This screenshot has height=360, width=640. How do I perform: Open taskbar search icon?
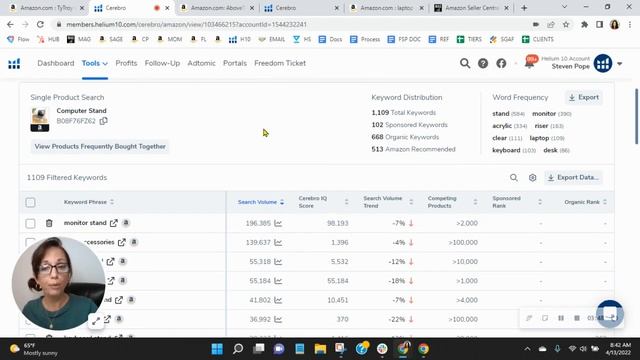(238, 349)
